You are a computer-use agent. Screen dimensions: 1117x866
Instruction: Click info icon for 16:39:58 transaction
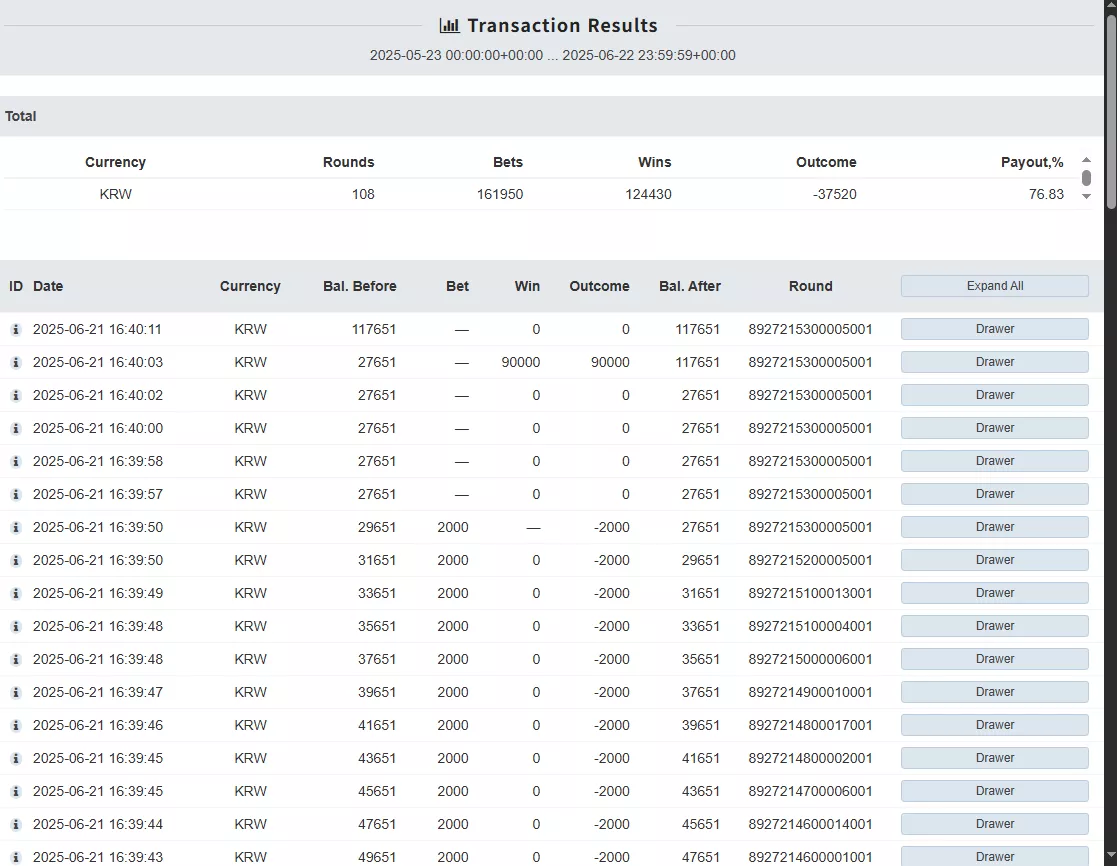(16, 461)
